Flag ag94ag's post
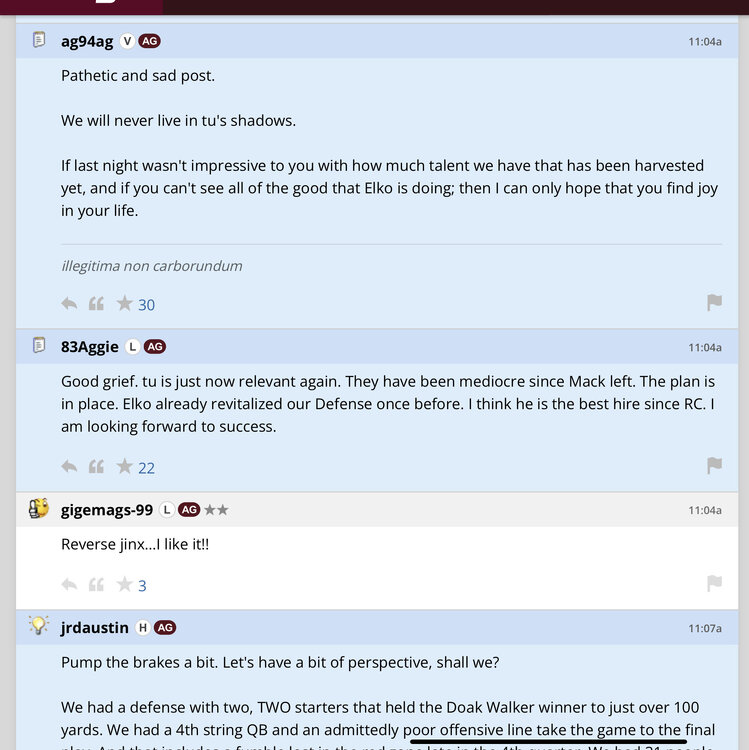This screenshot has height=750, width=749. coord(714,302)
